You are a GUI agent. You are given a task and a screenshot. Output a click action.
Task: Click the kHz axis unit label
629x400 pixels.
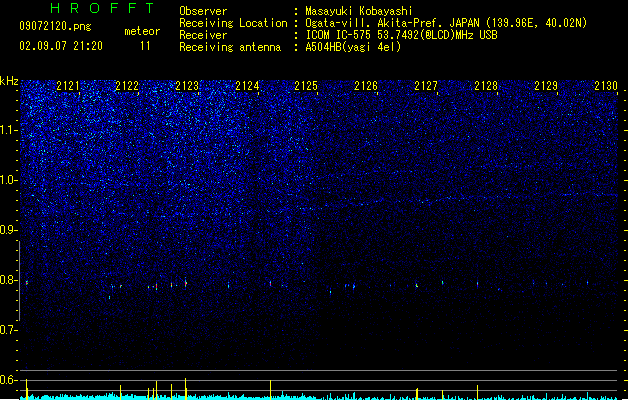point(9,81)
